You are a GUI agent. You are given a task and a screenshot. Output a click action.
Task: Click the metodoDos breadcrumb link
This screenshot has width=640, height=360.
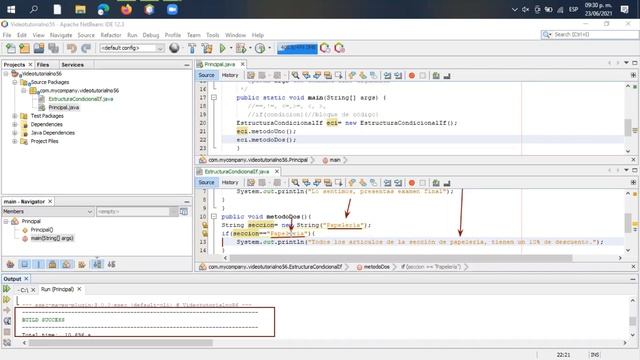(376, 267)
